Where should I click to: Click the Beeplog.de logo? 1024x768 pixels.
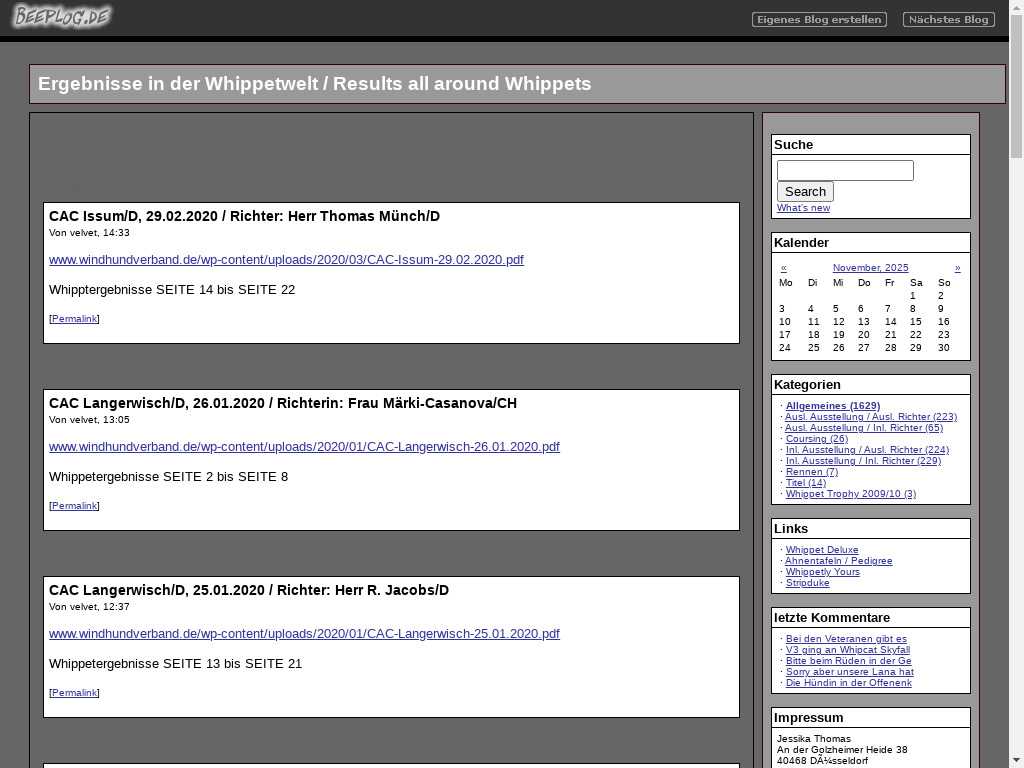(x=62, y=17)
